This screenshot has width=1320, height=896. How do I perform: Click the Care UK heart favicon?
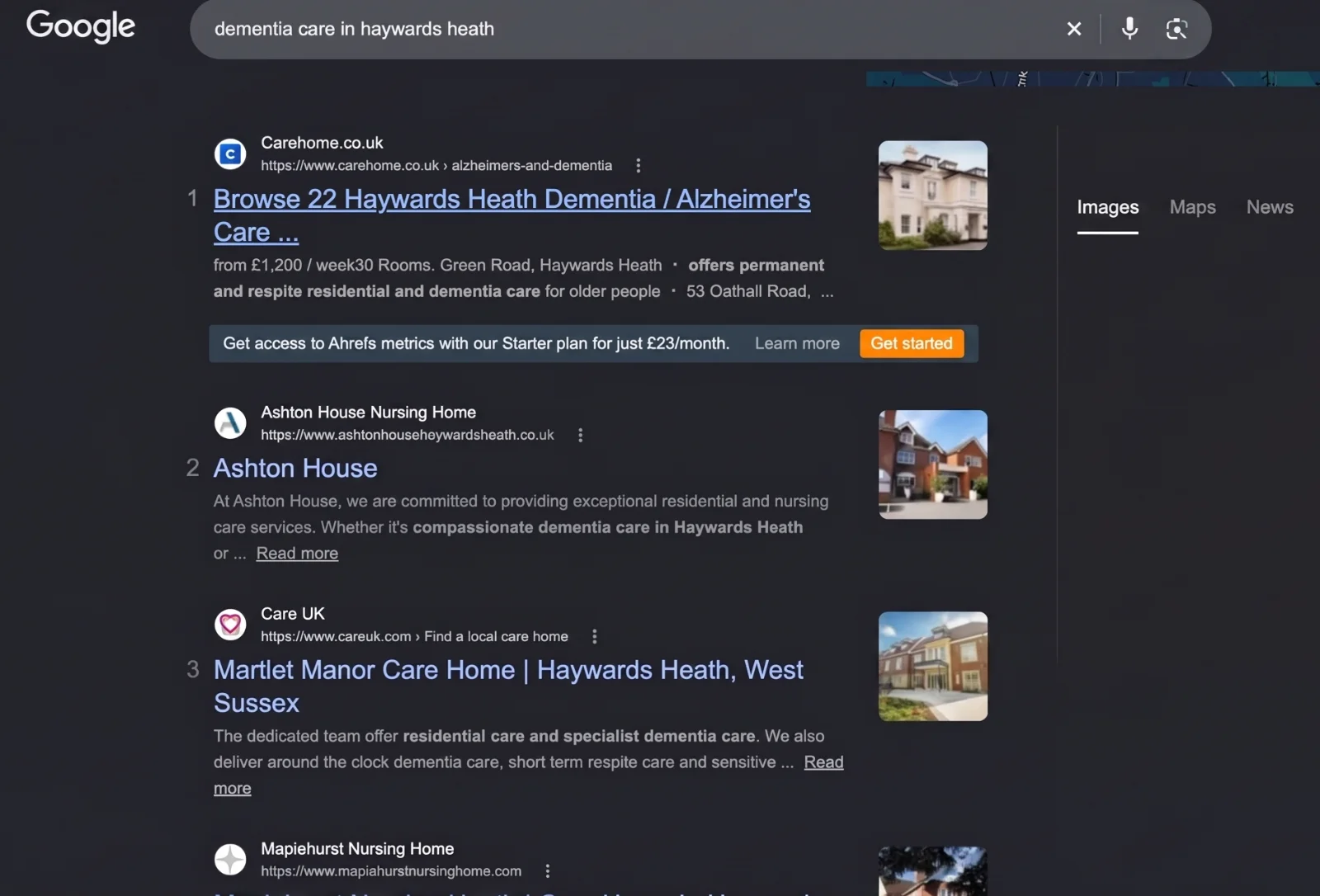pos(230,625)
